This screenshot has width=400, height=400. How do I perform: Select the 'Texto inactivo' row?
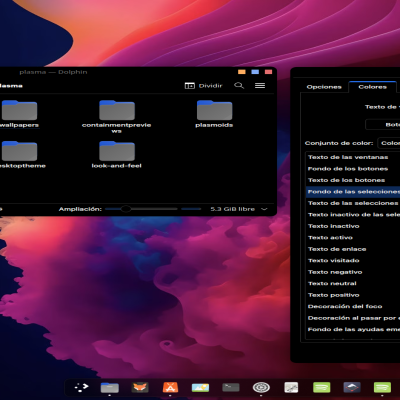pos(353,226)
